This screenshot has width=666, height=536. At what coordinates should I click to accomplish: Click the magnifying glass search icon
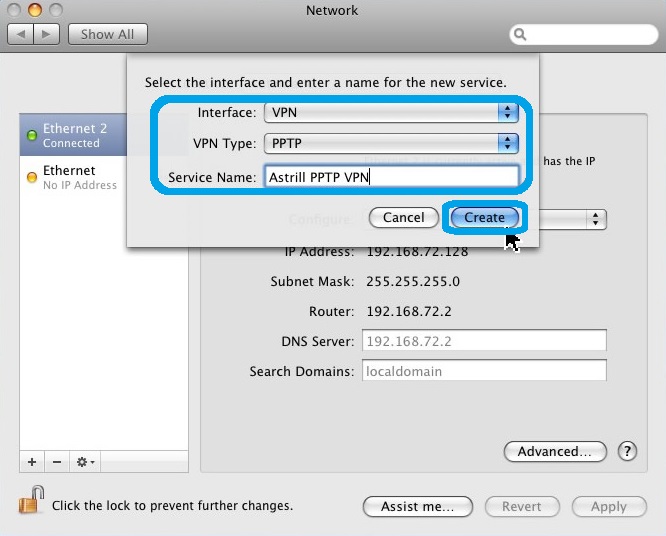coord(520,34)
